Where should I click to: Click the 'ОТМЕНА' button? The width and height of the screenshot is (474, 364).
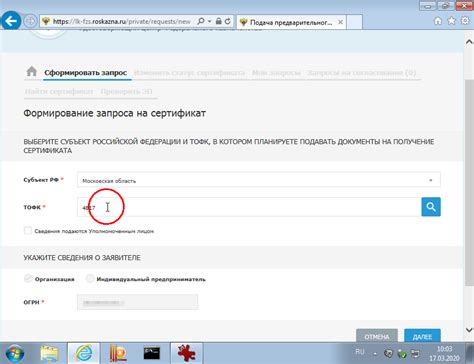[x=377, y=336]
